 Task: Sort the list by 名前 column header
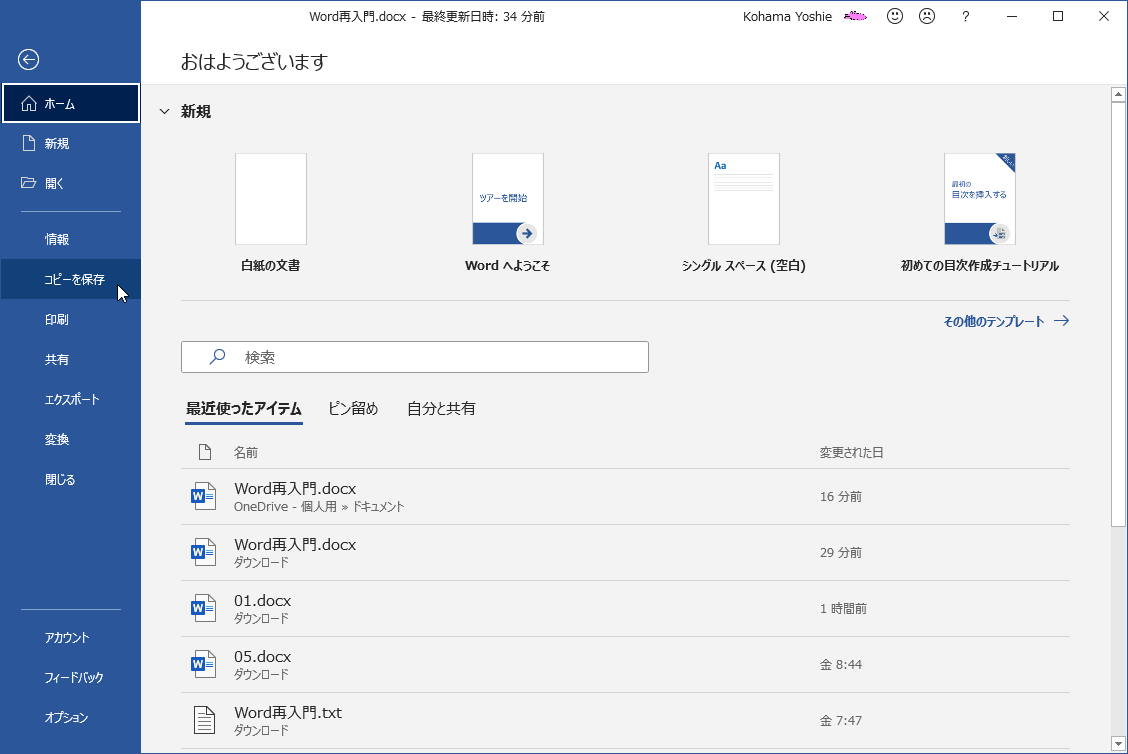[246, 453]
